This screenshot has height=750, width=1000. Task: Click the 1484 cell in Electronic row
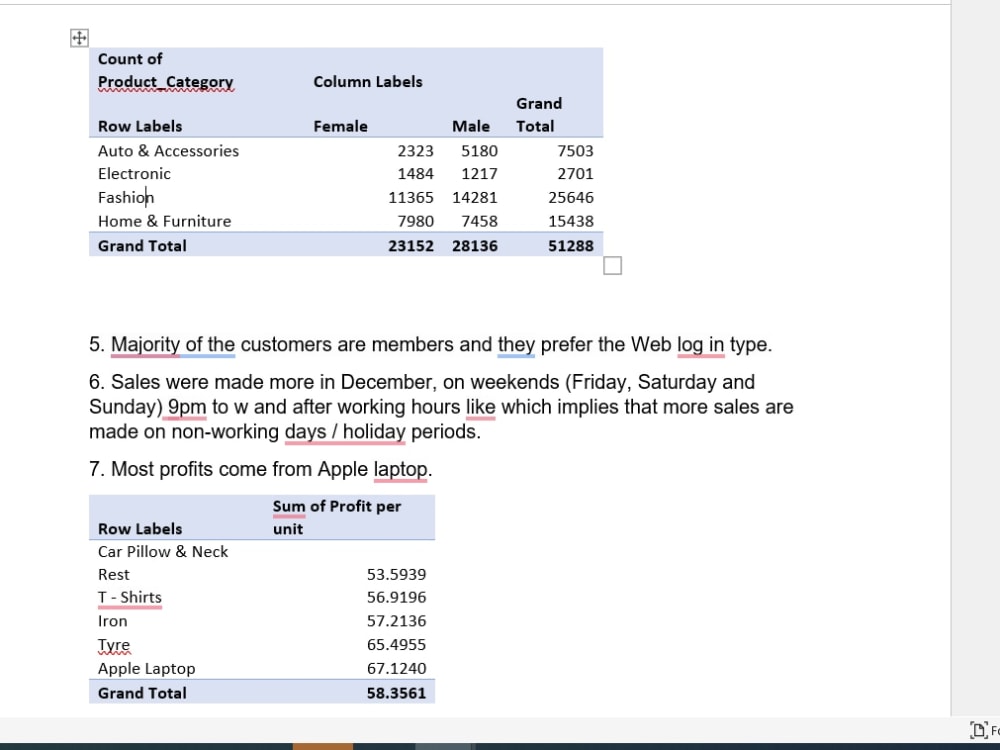point(415,174)
